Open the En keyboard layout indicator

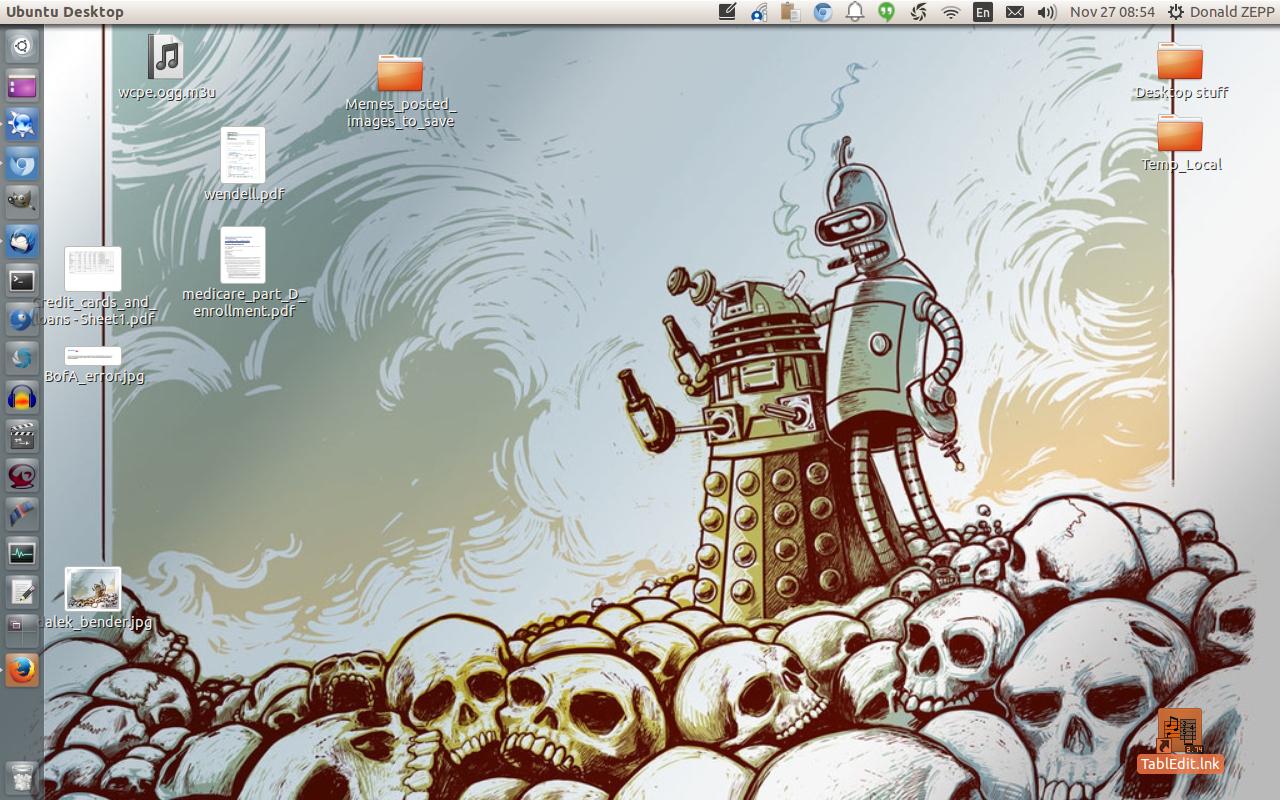pyautogui.click(x=983, y=12)
